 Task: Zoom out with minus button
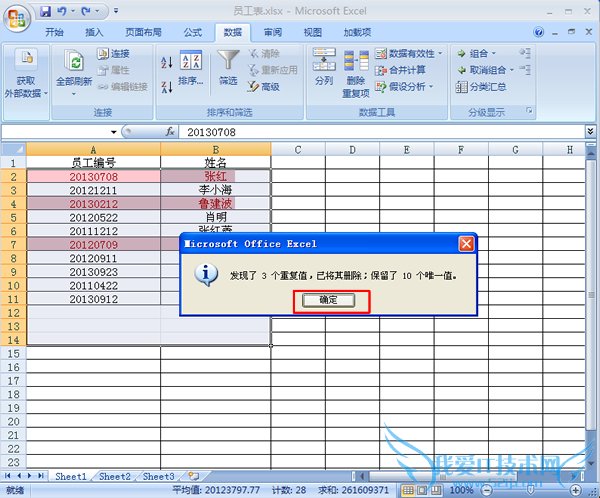pyautogui.click(x=486, y=490)
